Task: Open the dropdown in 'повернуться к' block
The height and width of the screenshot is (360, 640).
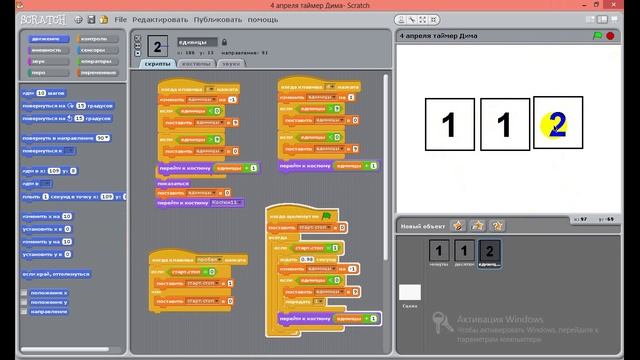Action: coord(69,151)
